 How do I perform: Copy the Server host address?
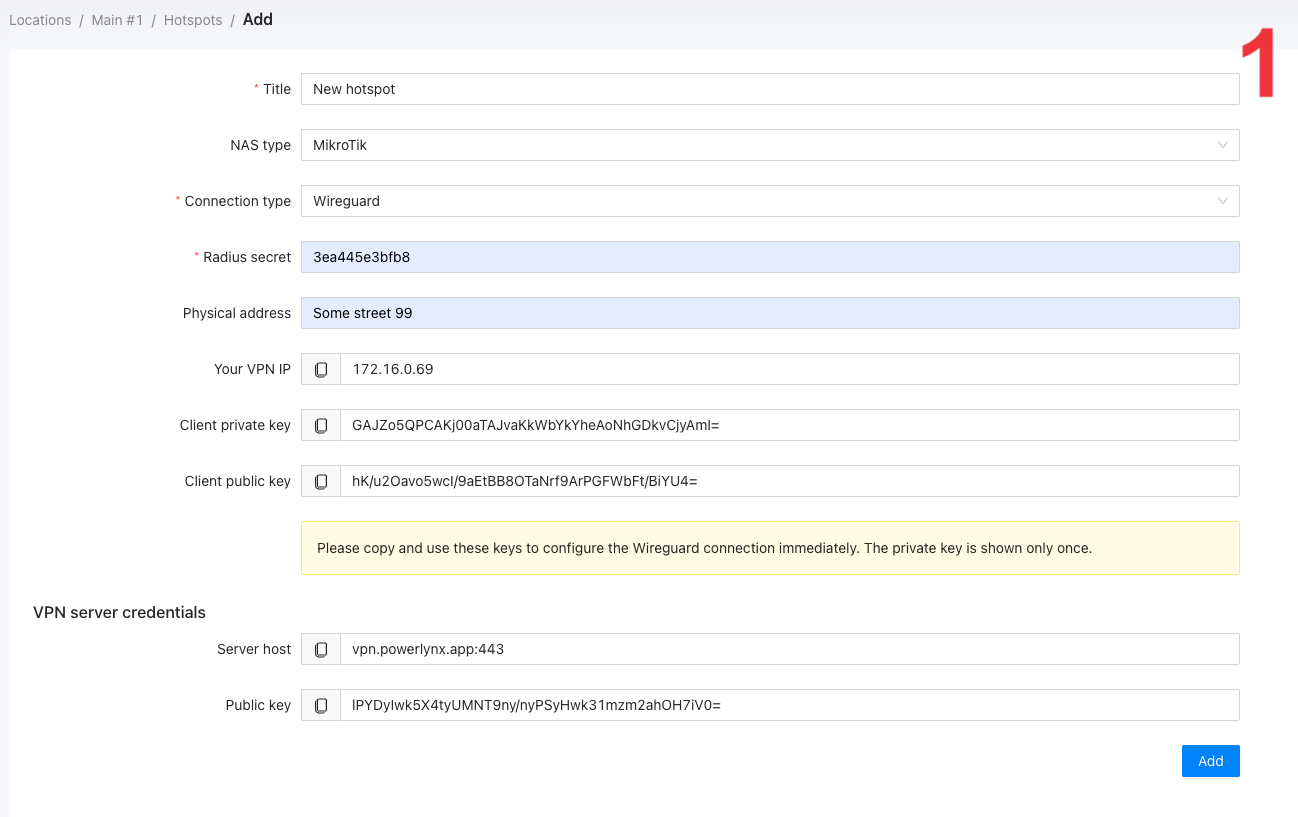321,649
